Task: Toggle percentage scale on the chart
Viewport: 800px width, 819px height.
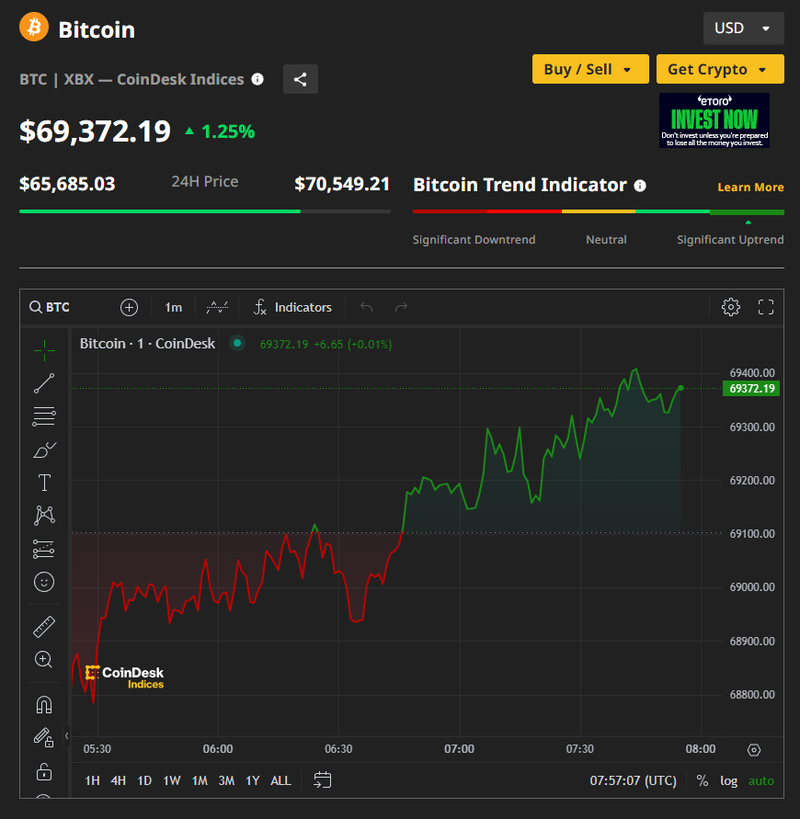Action: click(702, 780)
